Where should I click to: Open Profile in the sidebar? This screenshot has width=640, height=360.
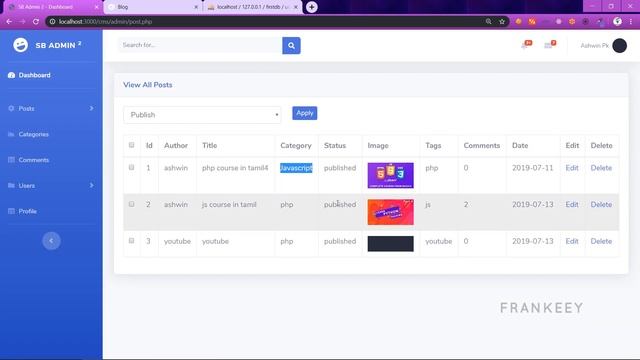click(23, 211)
